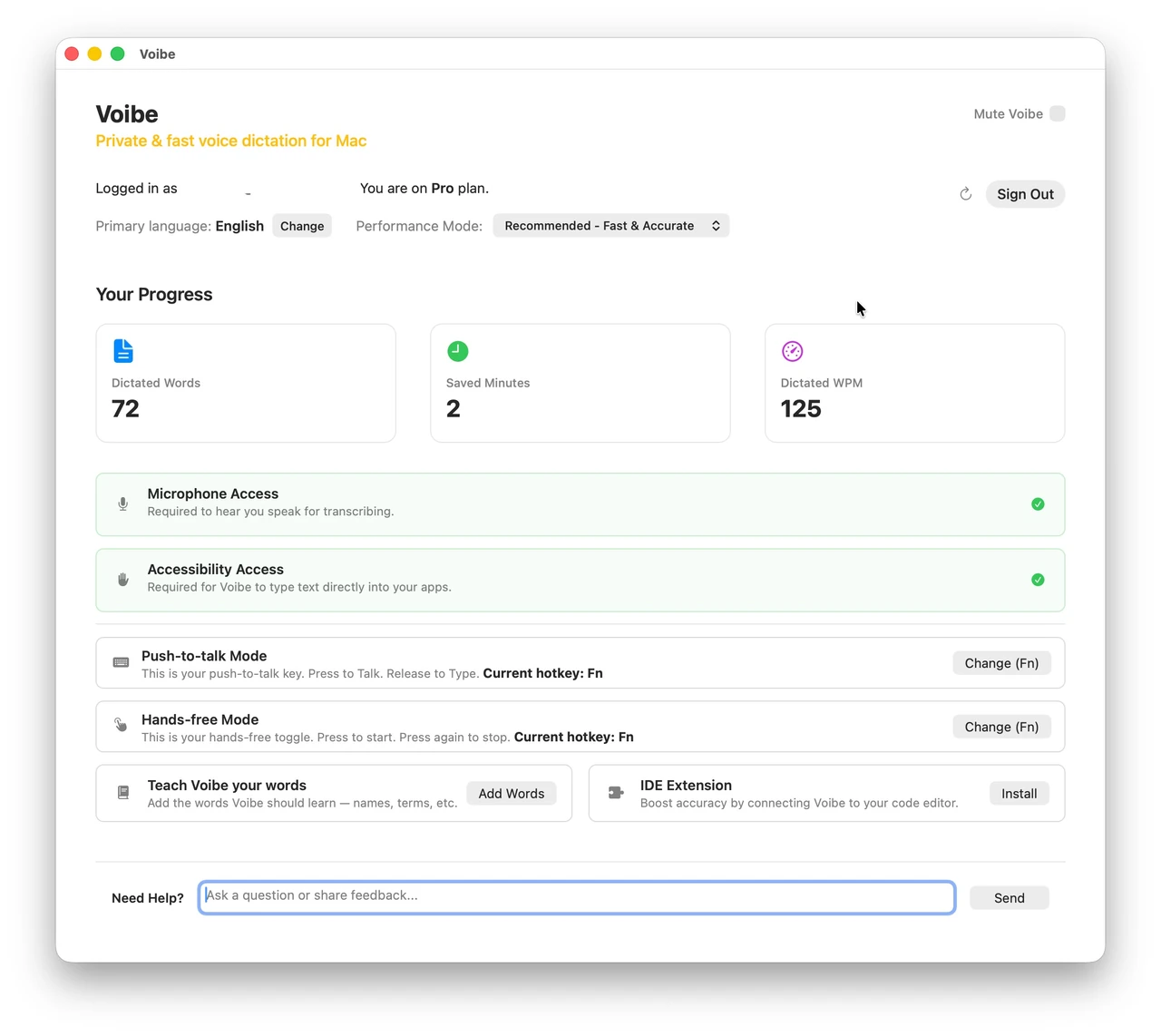Click the hand icon in Accessibility Access
The width and height of the screenshot is (1161, 1036).
[x=123, y=579]
